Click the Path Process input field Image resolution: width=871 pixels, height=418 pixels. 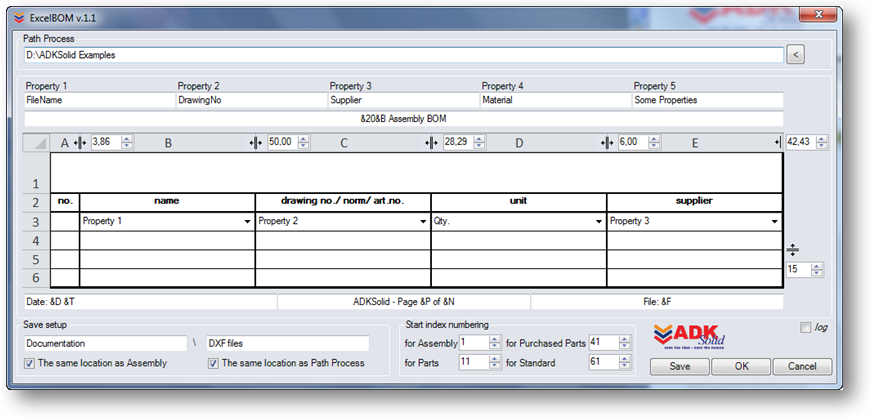[x=404, y=55]
